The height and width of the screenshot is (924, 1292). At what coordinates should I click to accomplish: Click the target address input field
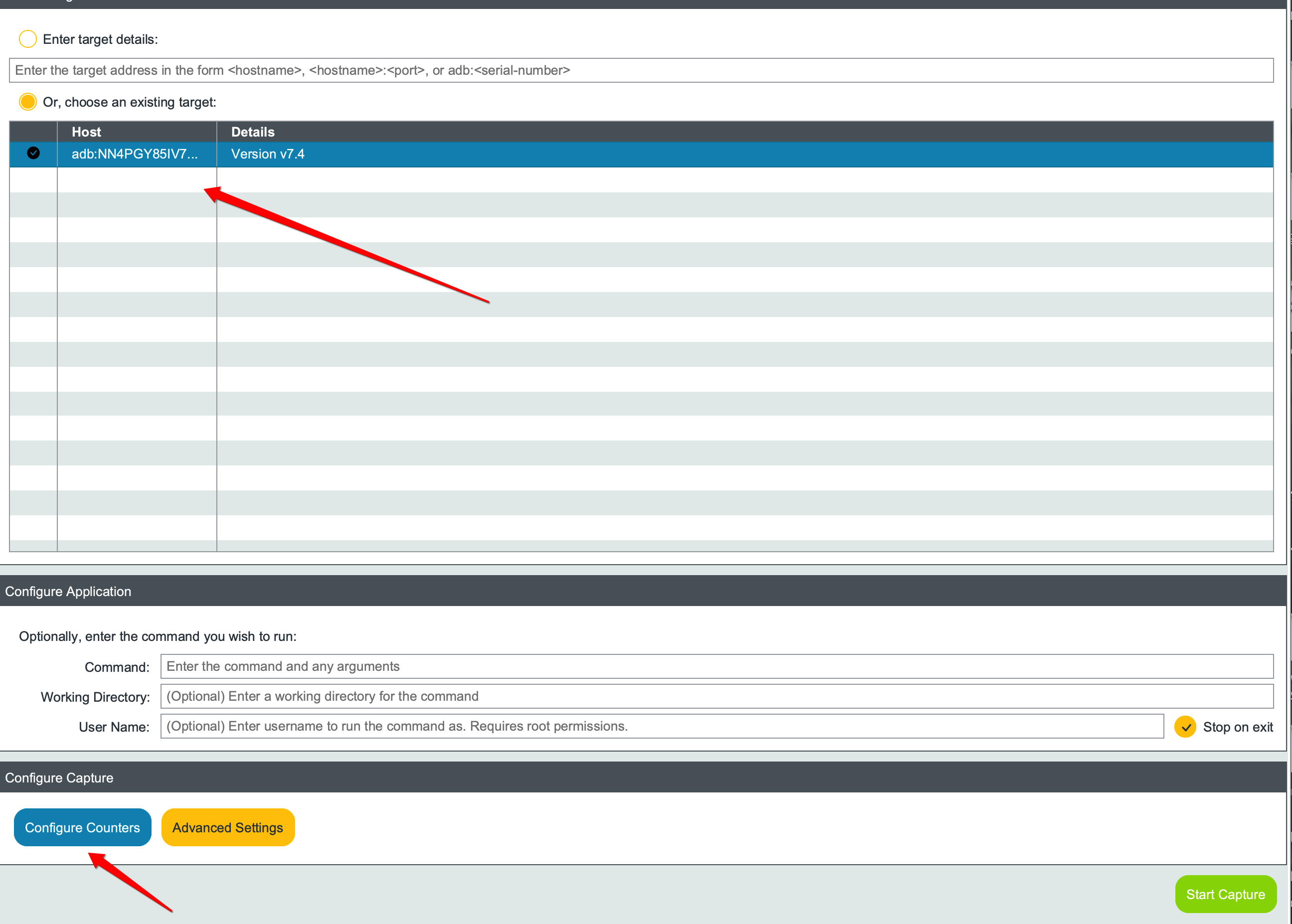point(641,71)
